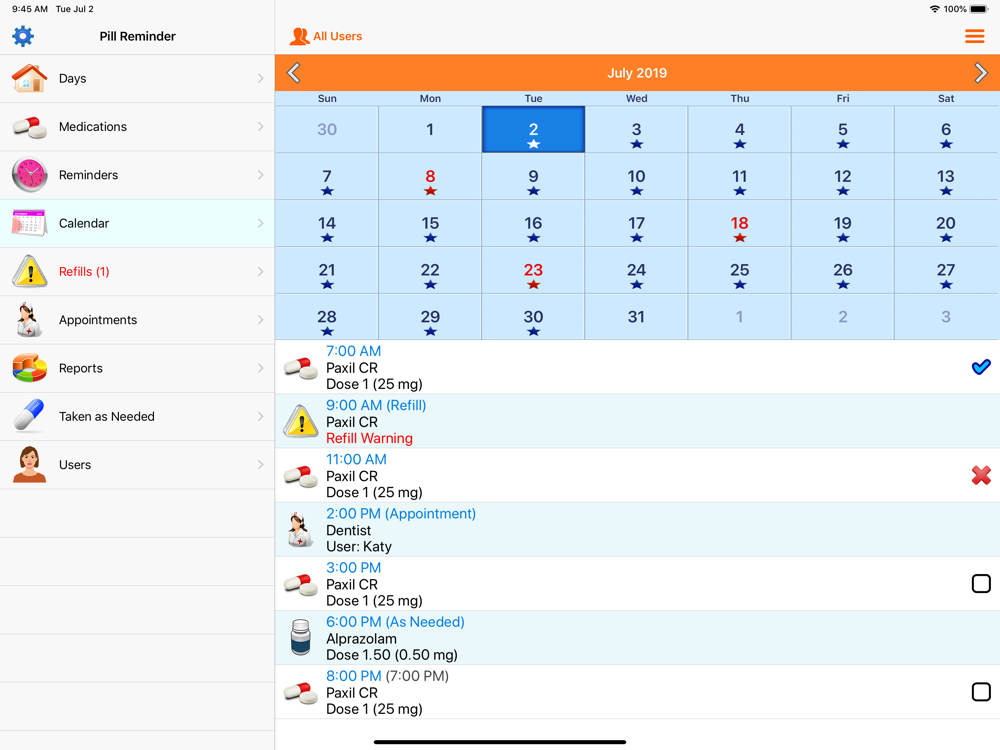
Task: Expand Calendar row chevron
Action: (x=260, y=223)
